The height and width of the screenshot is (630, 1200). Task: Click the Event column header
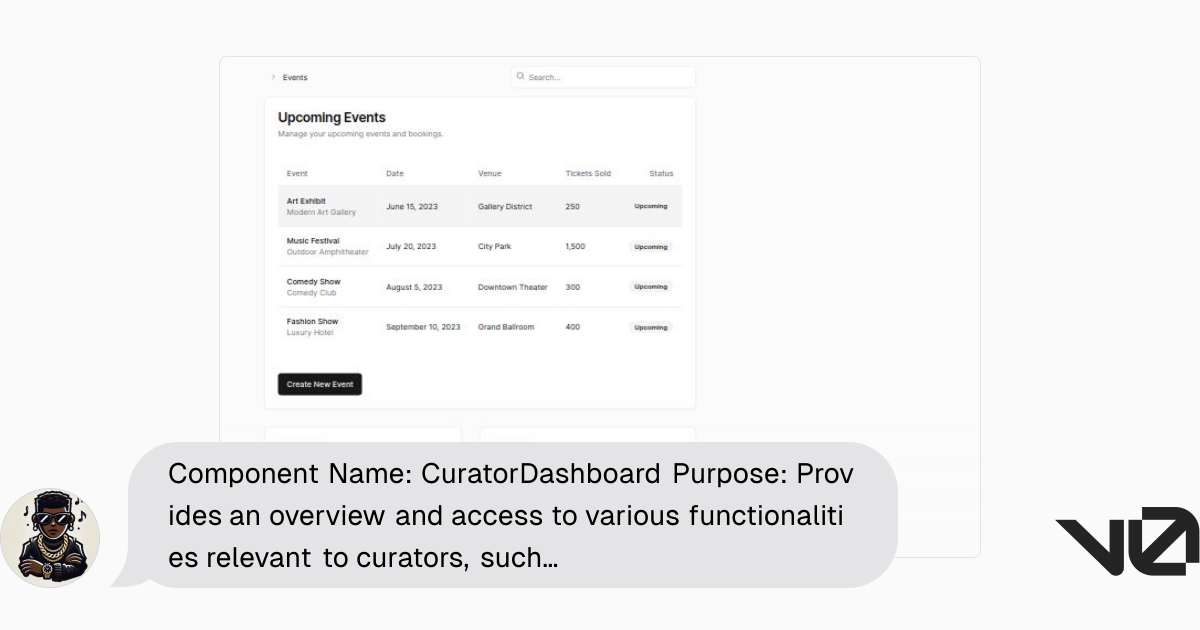click(x=297, y=173)
